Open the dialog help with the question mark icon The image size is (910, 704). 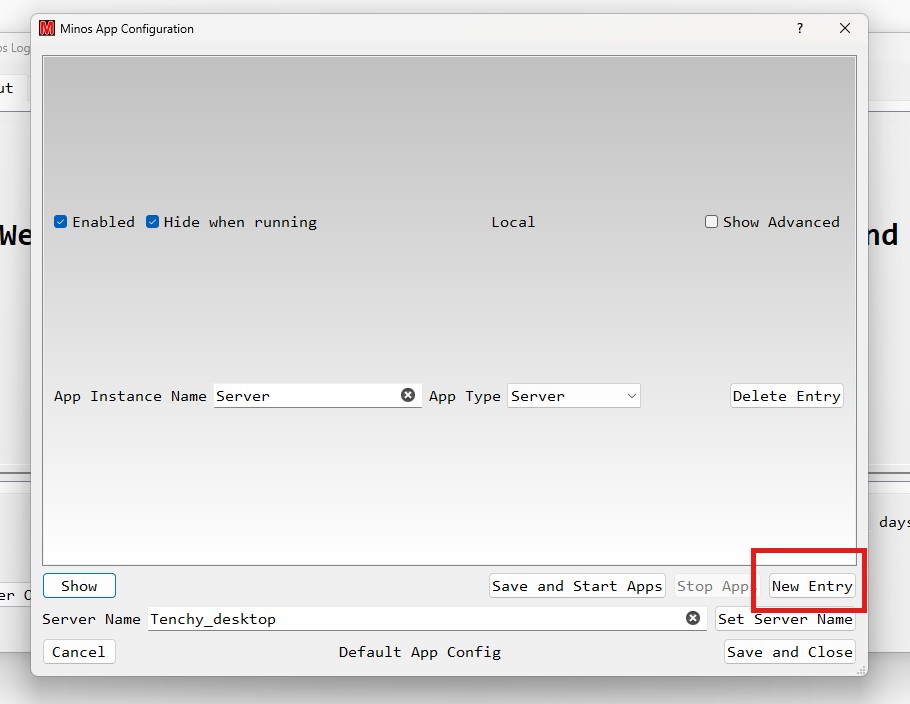799,29
